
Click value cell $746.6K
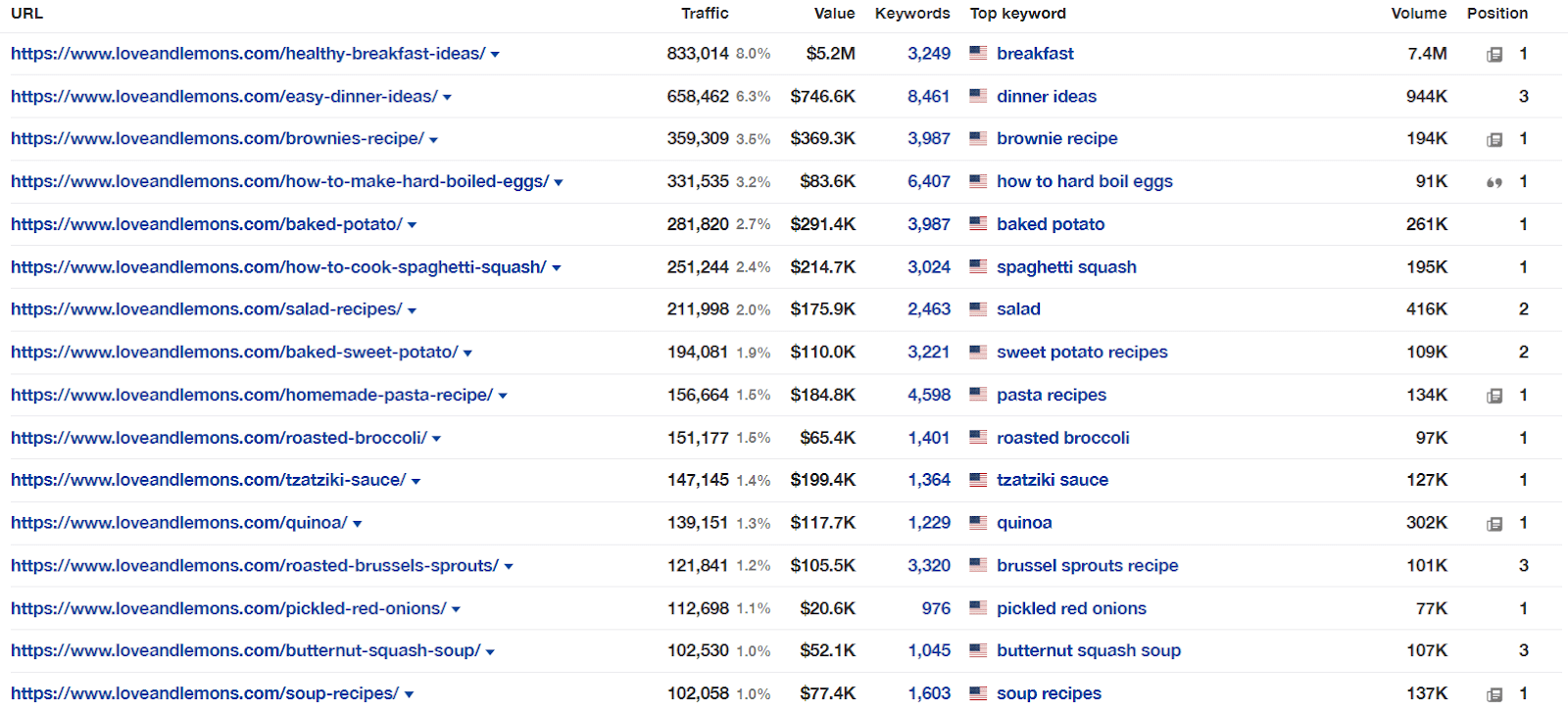tap(823, 96)
